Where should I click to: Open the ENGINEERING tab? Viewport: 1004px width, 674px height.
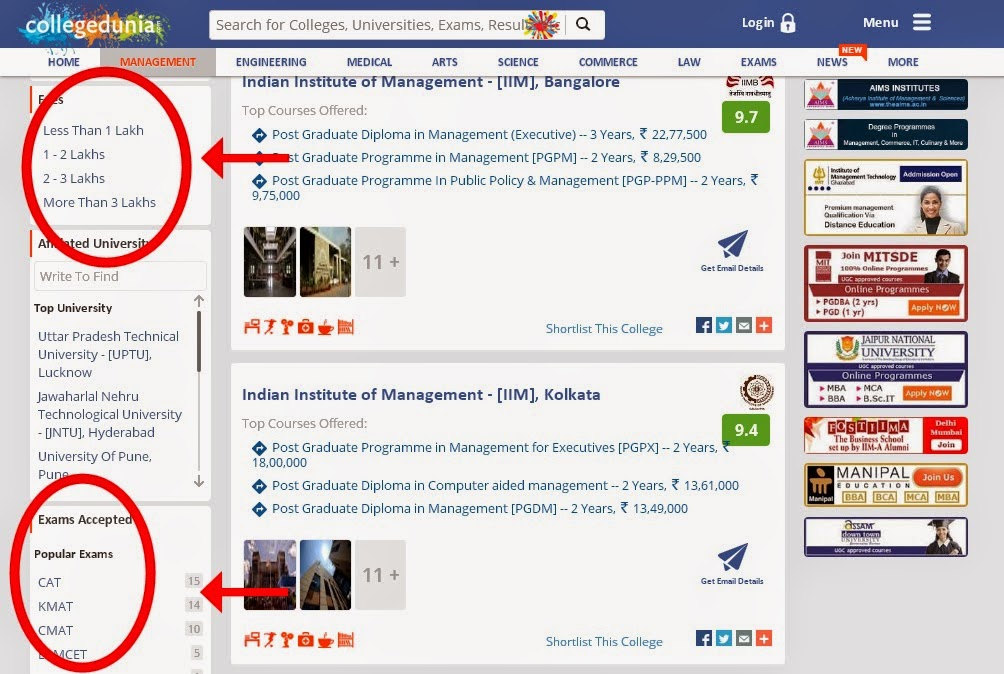tap(271, 62)
